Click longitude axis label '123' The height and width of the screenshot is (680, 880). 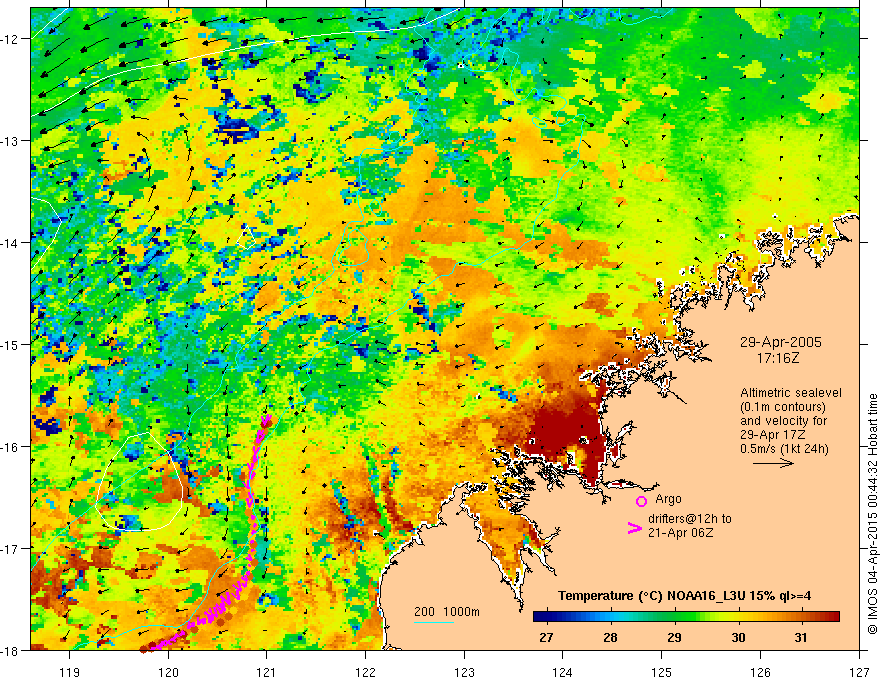464,672
